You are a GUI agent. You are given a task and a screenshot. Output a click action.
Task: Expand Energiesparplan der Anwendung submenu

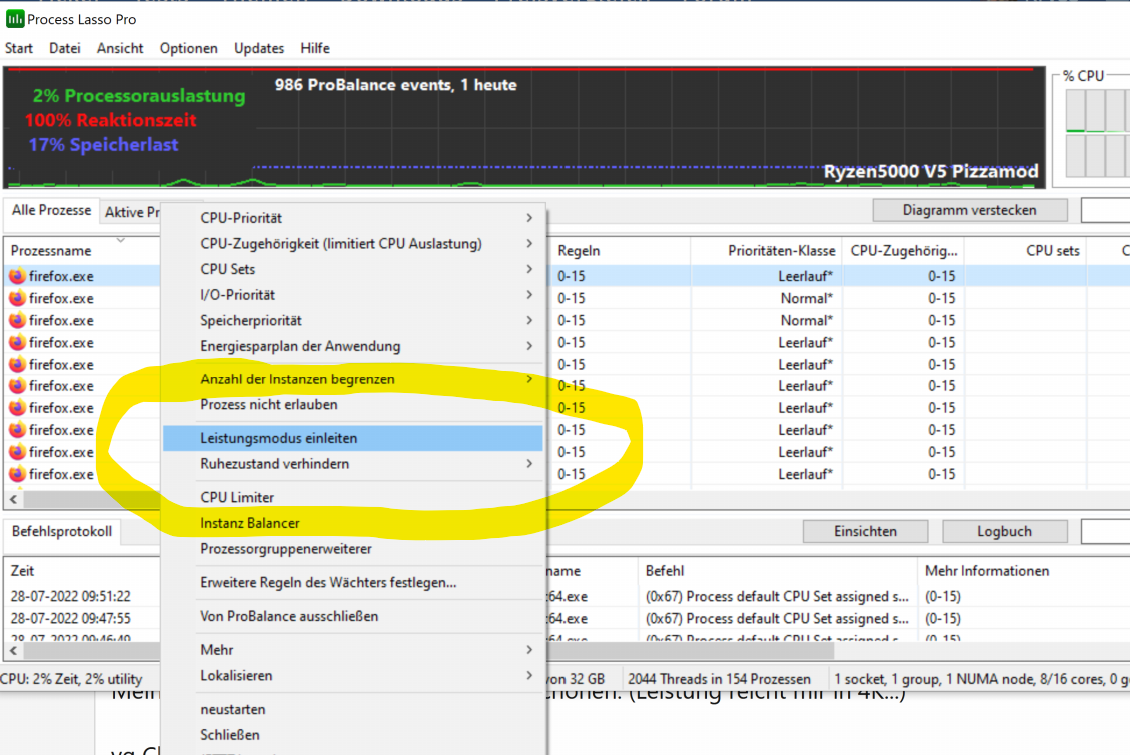pyautogui.click(x=353, y=346)
